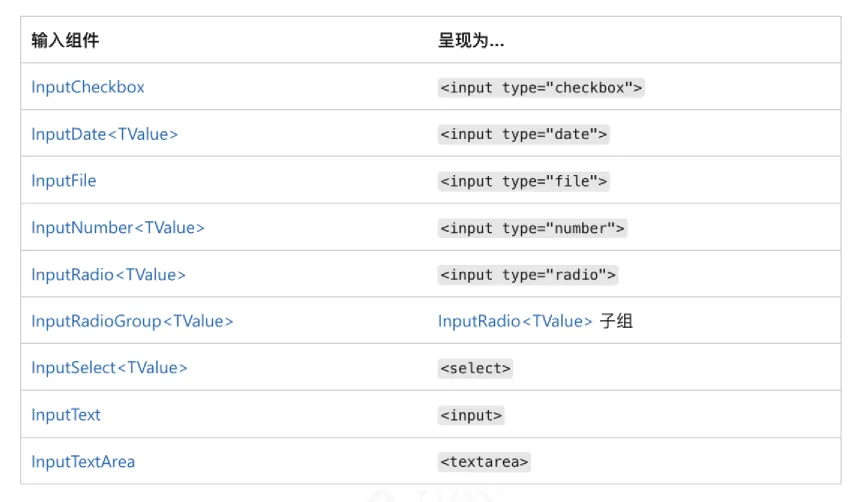Select the <textarea> code snippet
Viewport: 864px width, 502px height.
[x=484, y=462]
